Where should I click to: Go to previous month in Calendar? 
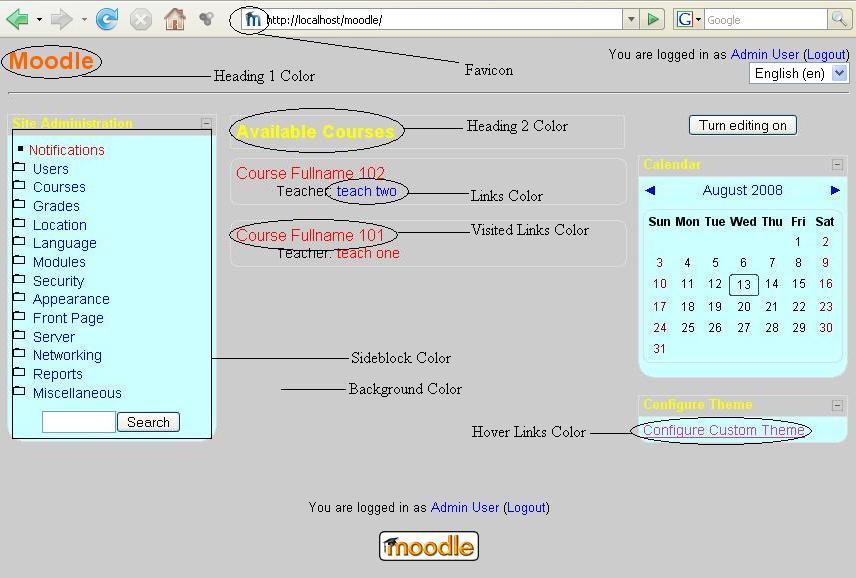pyautogui.click(x=650, y=190)
